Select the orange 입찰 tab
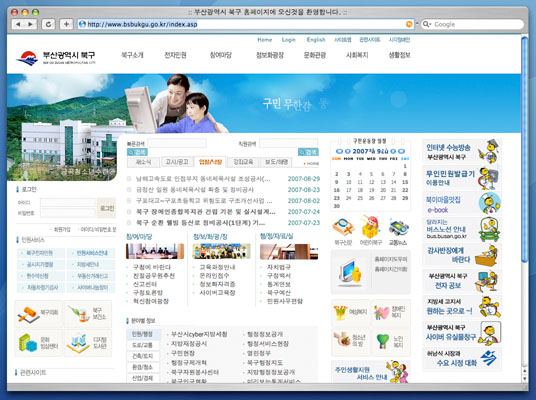The width and height of the screenshot is (536, 400). point(210,162)
